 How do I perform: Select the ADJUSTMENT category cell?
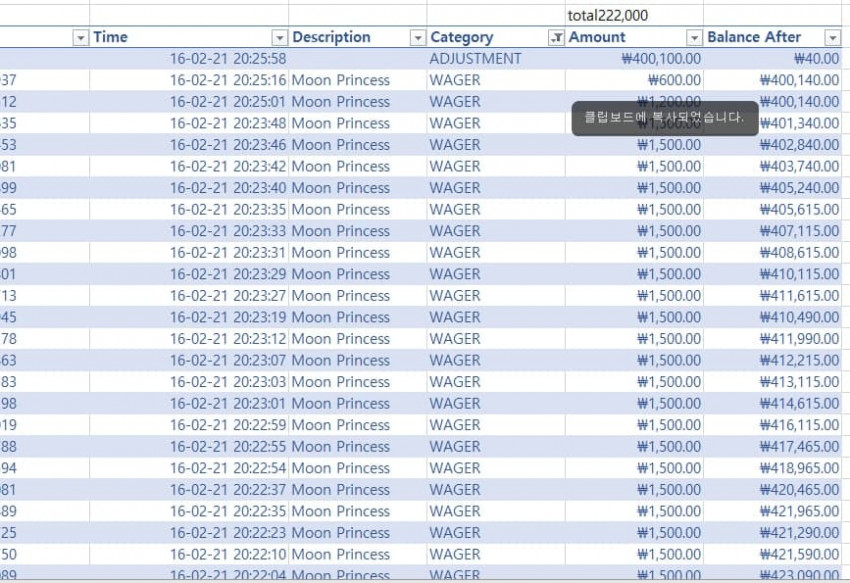[495, 59]
